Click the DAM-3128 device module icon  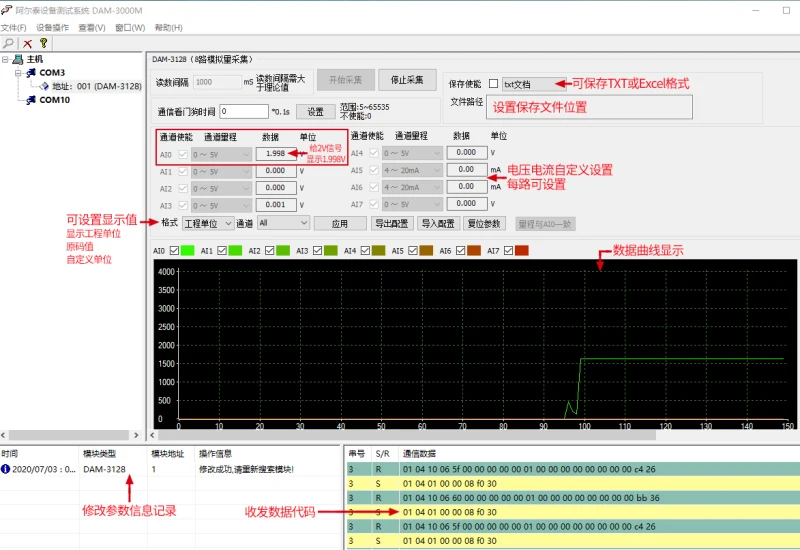[x=44, y=86]
